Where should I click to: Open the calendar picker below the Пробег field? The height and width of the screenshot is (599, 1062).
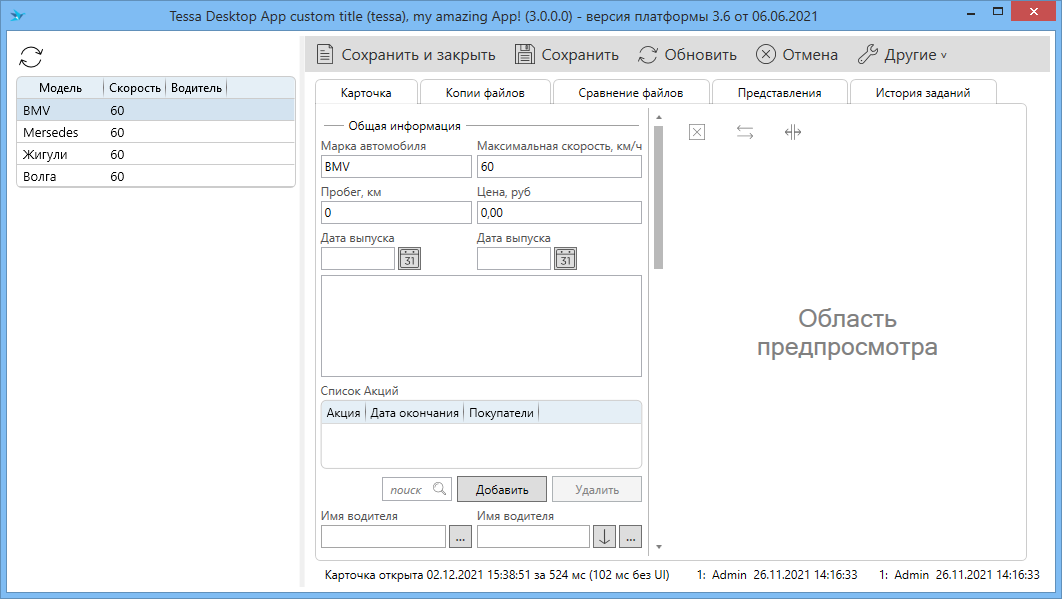tap(410, 259)
